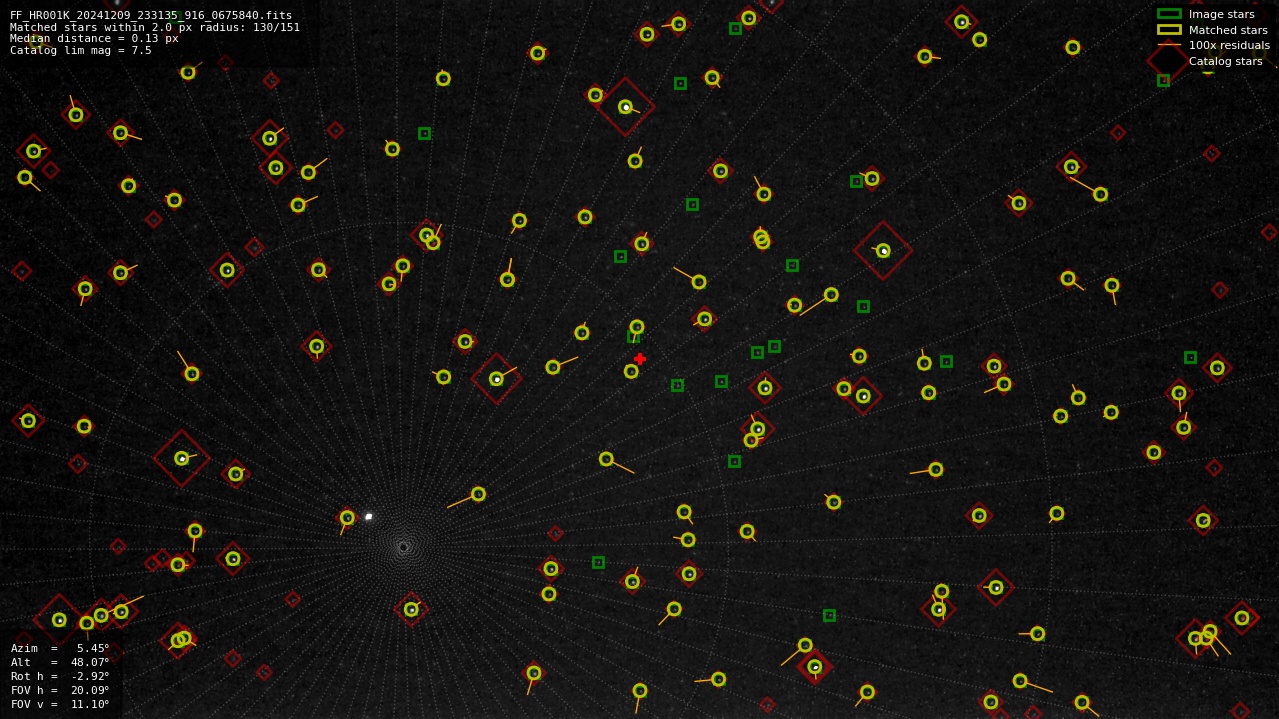Click the yellow Matched stars legend swatch
Image resolution: width=1279 pixels, height=719 pixels.
pyautogui.click(x=1169, y=30)
